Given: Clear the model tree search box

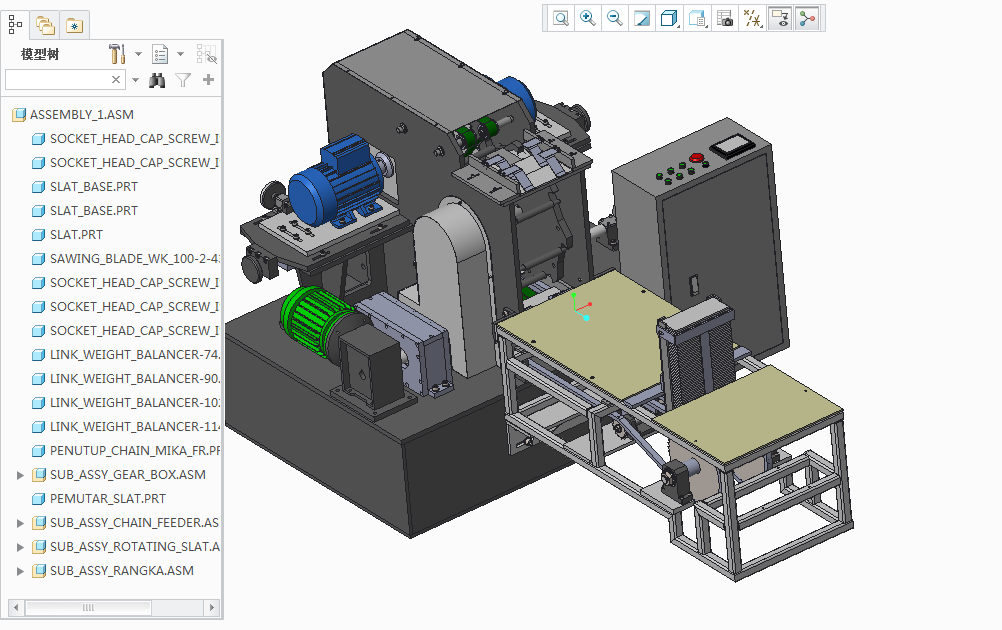Looking at the screenshot, I should [116, 80].
